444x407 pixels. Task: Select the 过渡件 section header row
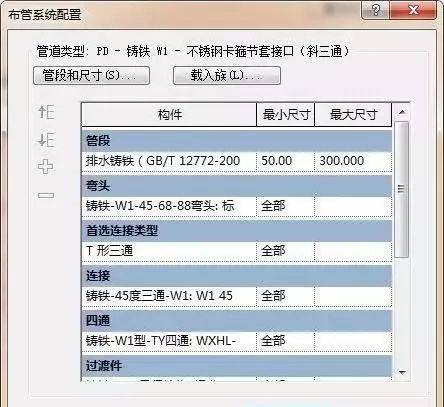click(237, 366)
